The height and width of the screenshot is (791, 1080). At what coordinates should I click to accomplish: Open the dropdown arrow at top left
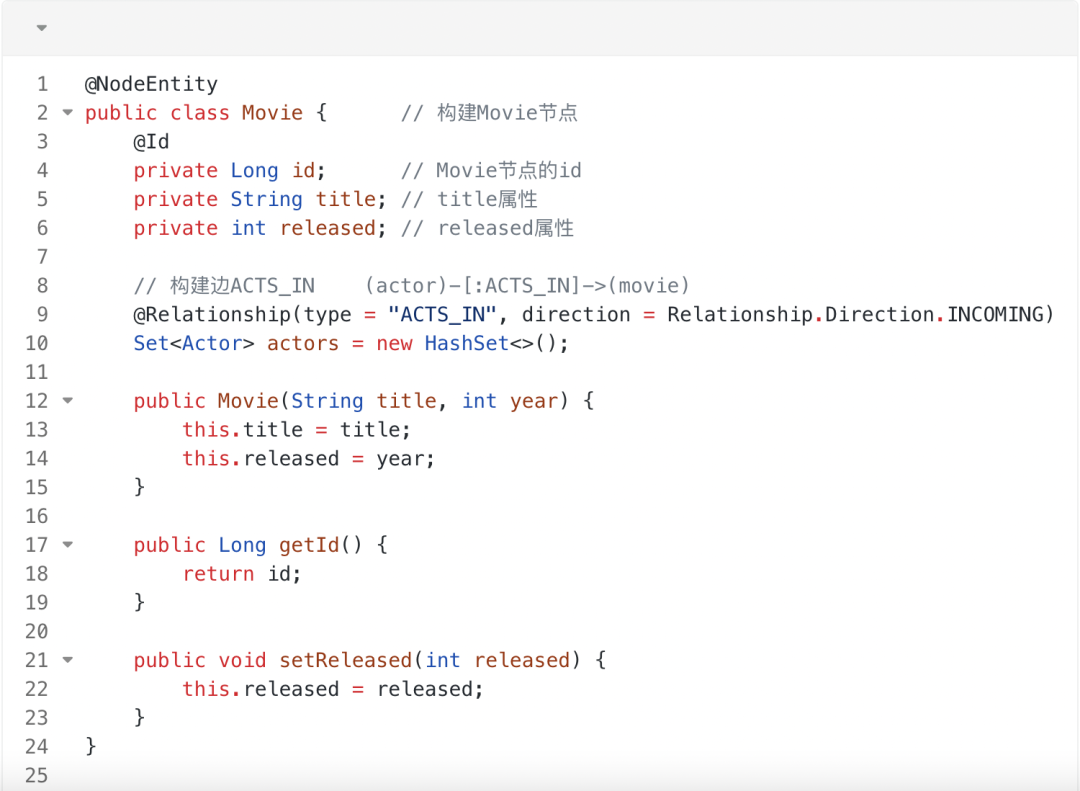click(41, 28)
